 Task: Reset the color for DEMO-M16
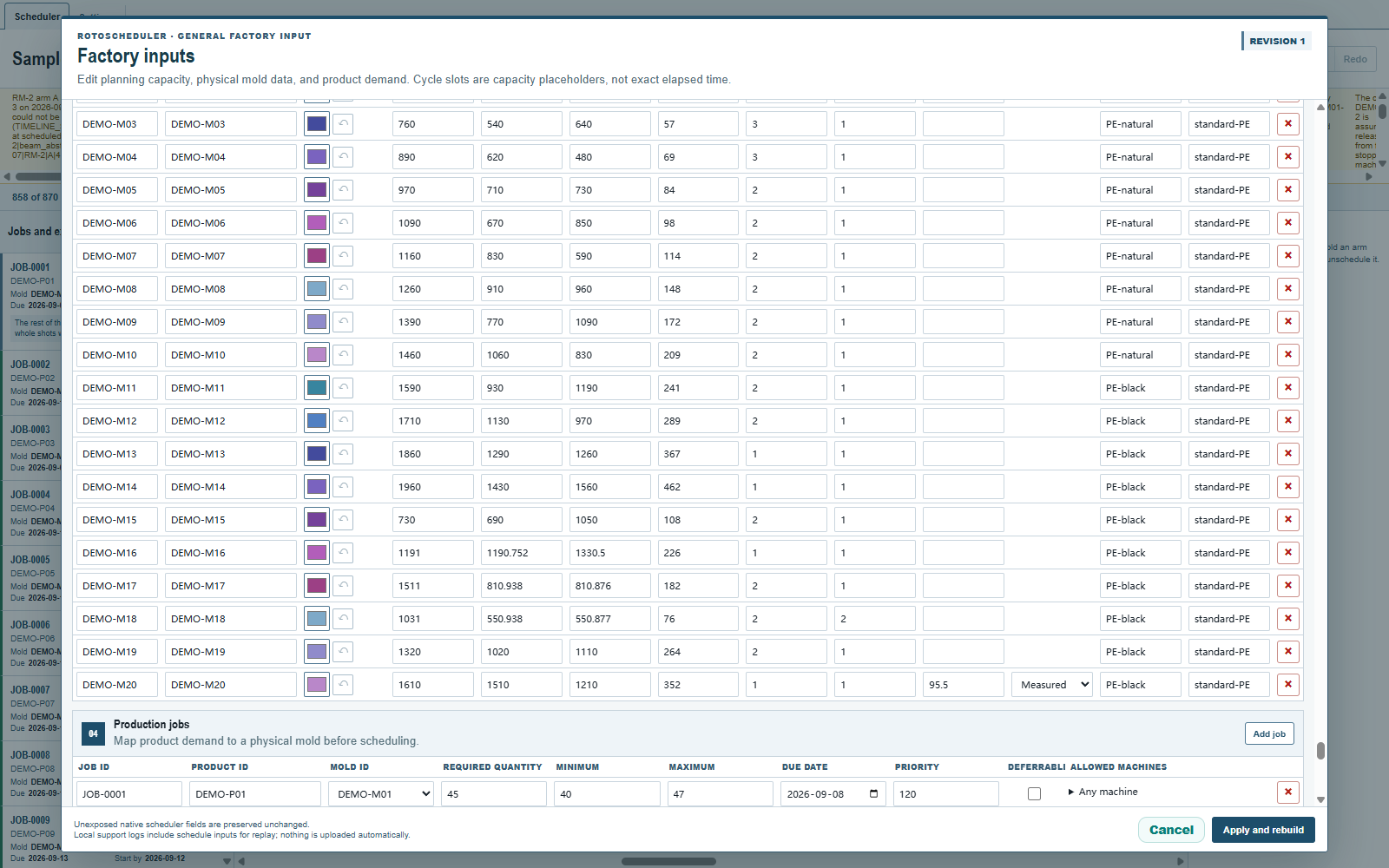(343, 553)
